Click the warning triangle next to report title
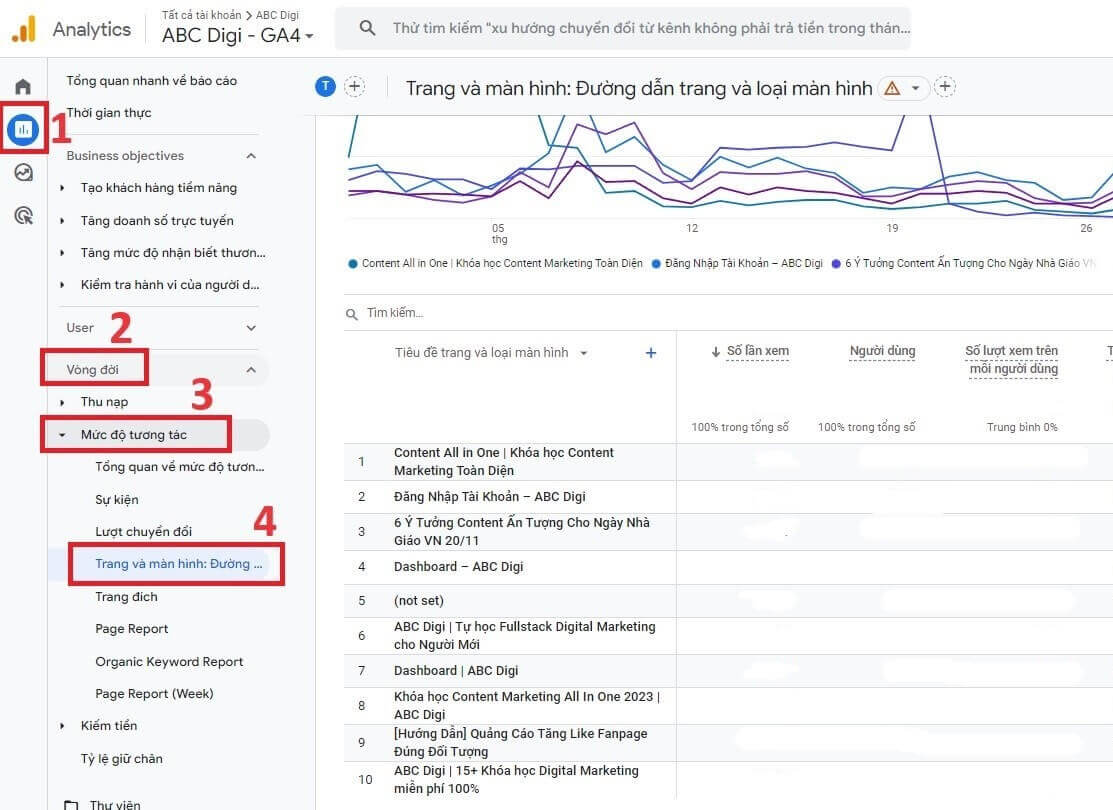Image resolution: width=1113 pixels, height=810 pixels. pos(892,88)
